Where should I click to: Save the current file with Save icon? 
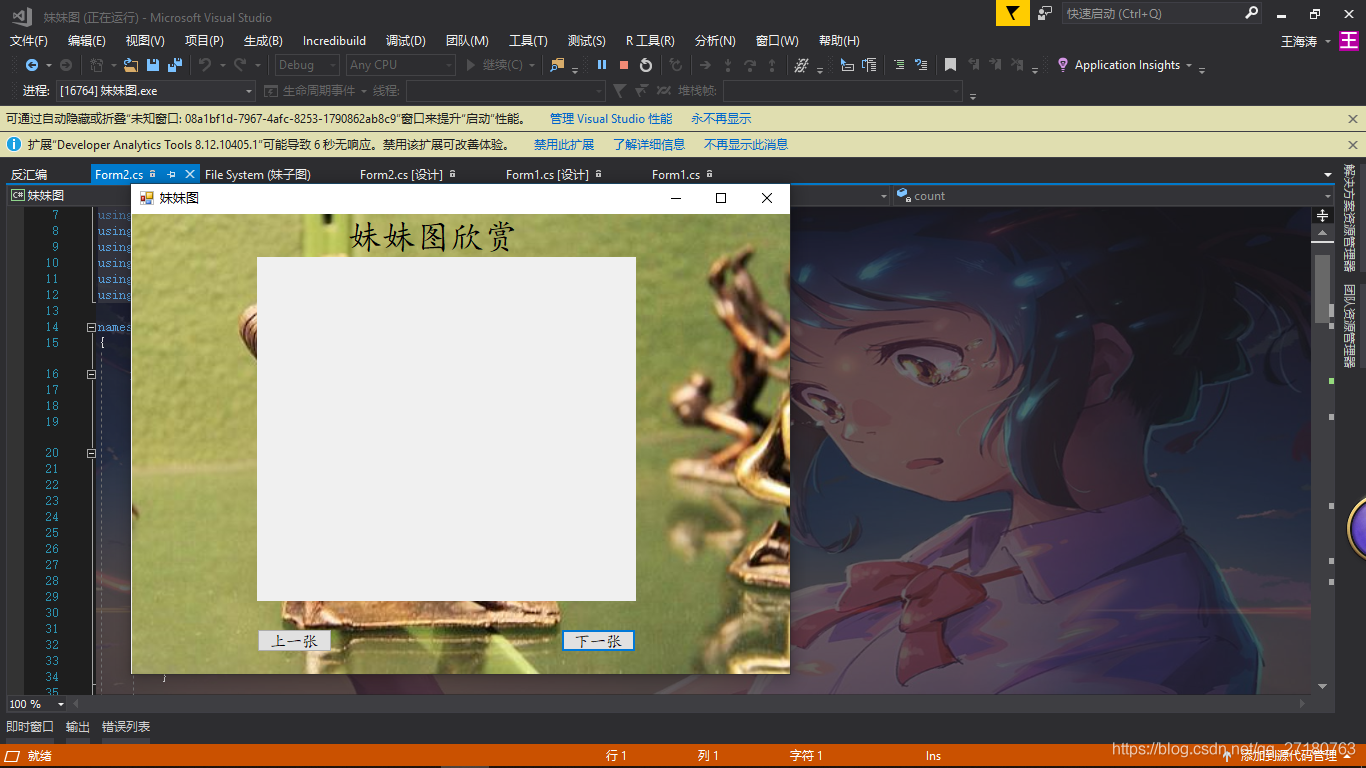153,65
